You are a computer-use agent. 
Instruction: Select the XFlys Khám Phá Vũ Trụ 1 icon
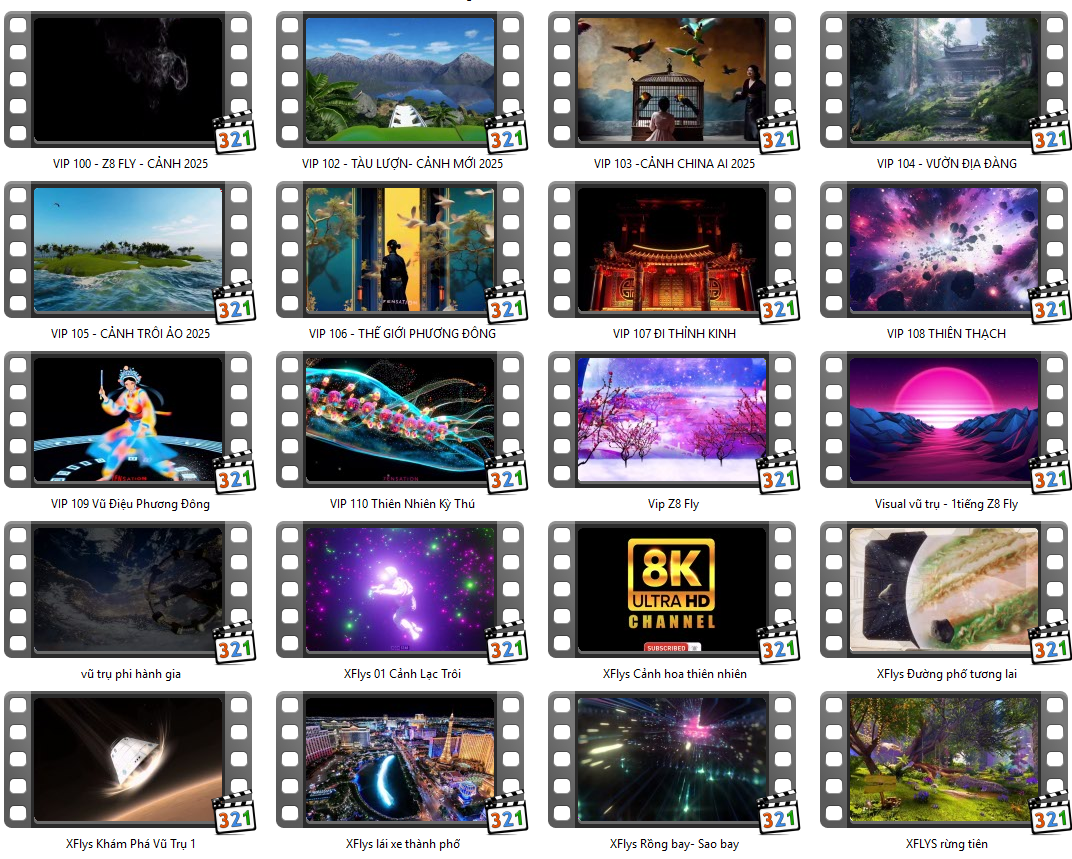click(128, 761)
